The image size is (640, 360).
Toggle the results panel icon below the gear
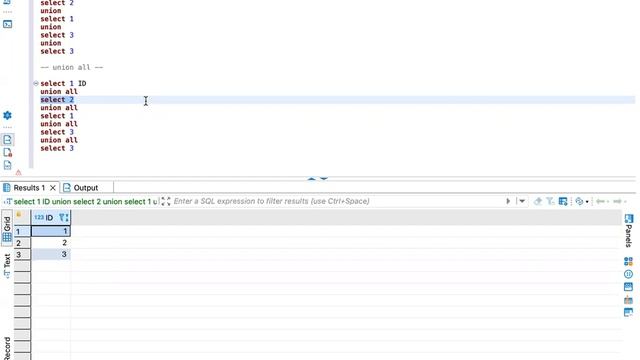pyautogui.click(x=7, y=140)
